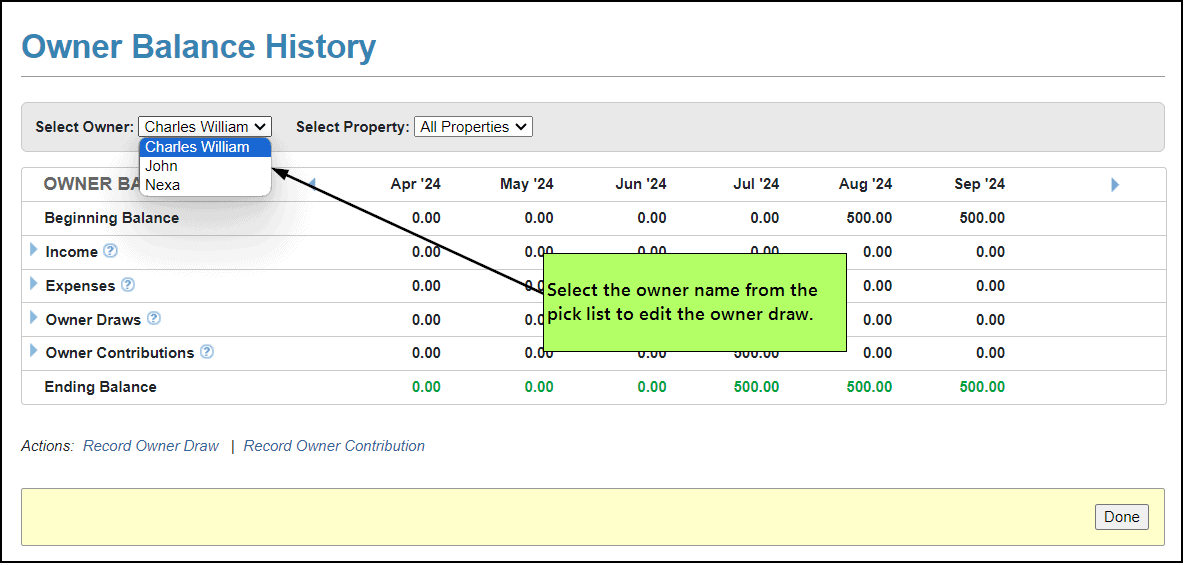The image size is (1185, 565).
Task: Expand the Income row
Action: [x=34, y=250]
